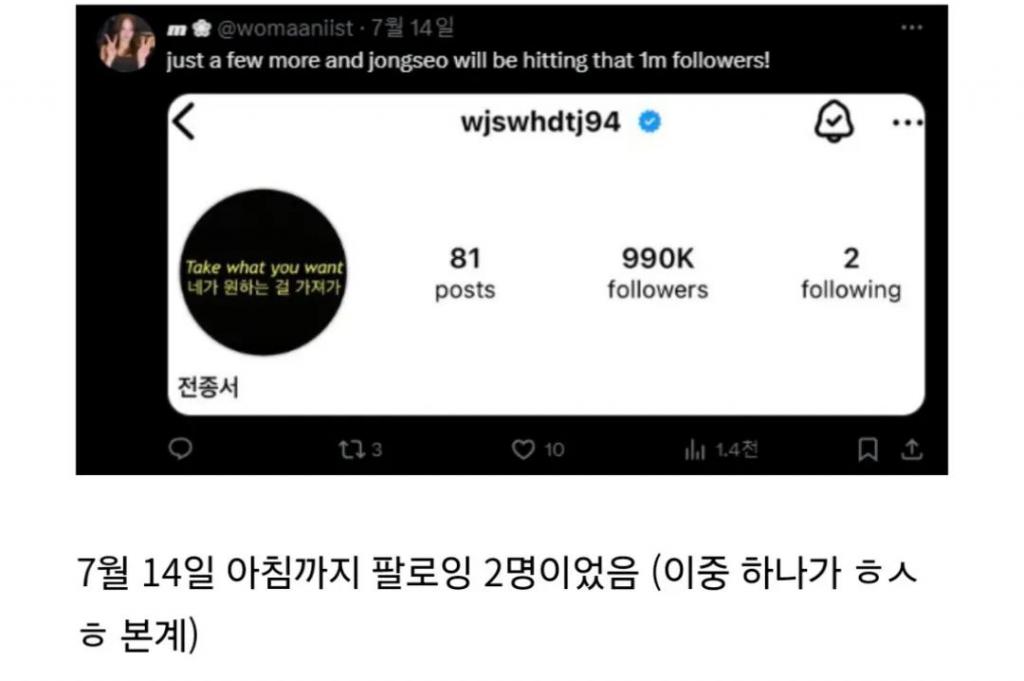This screenshot has width=1024, height=681.
Task: Click the wjswhdtj94 username heading
Action: point(540,122)
